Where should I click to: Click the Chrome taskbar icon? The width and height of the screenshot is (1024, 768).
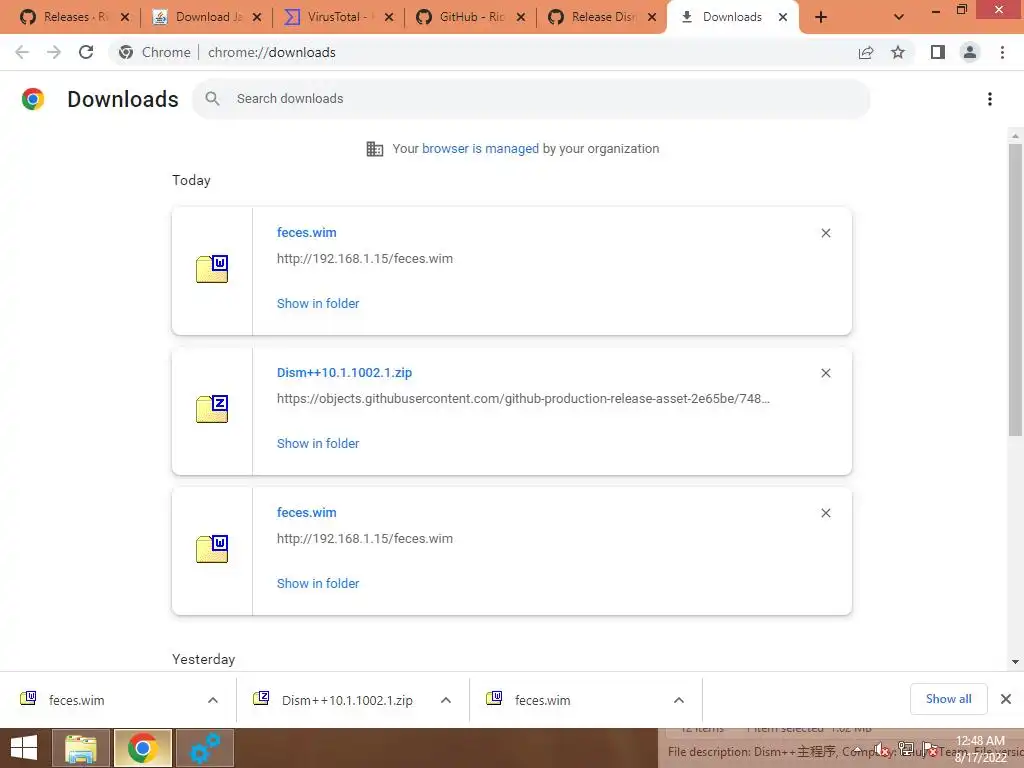point(142,748)
